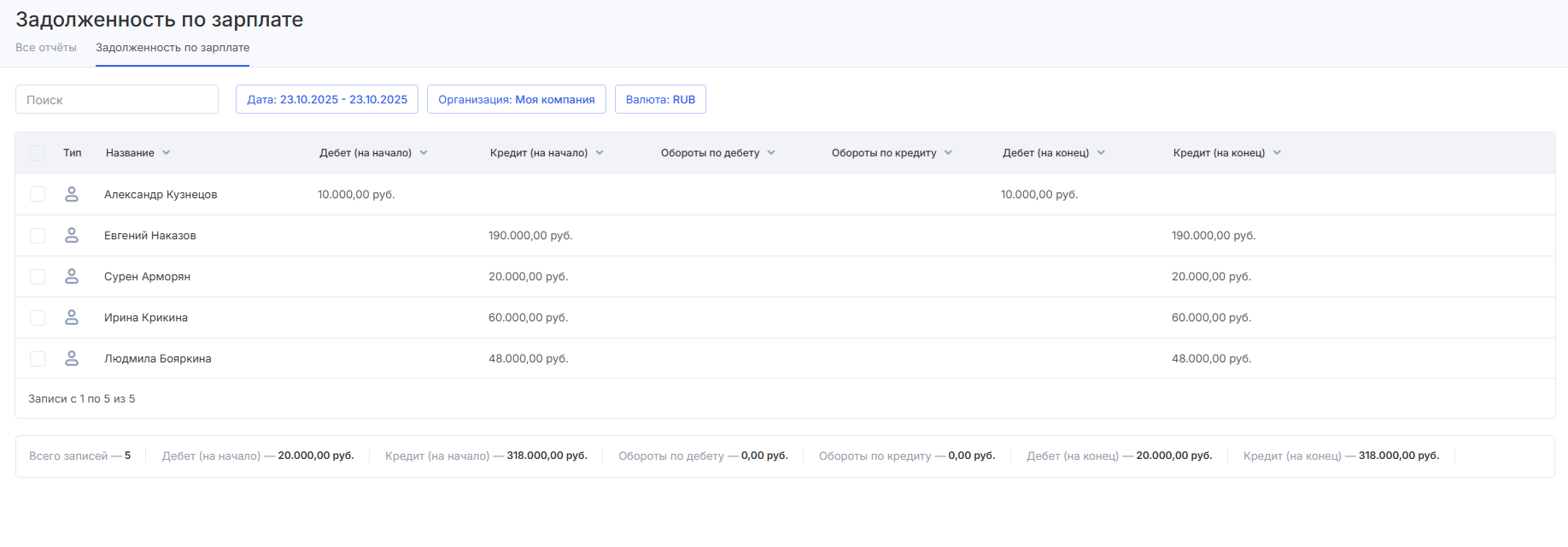Viewport: 1568px width, 547px height.
Task: Toggle the select-all checkbox in table header
Action: coord(38,153)
